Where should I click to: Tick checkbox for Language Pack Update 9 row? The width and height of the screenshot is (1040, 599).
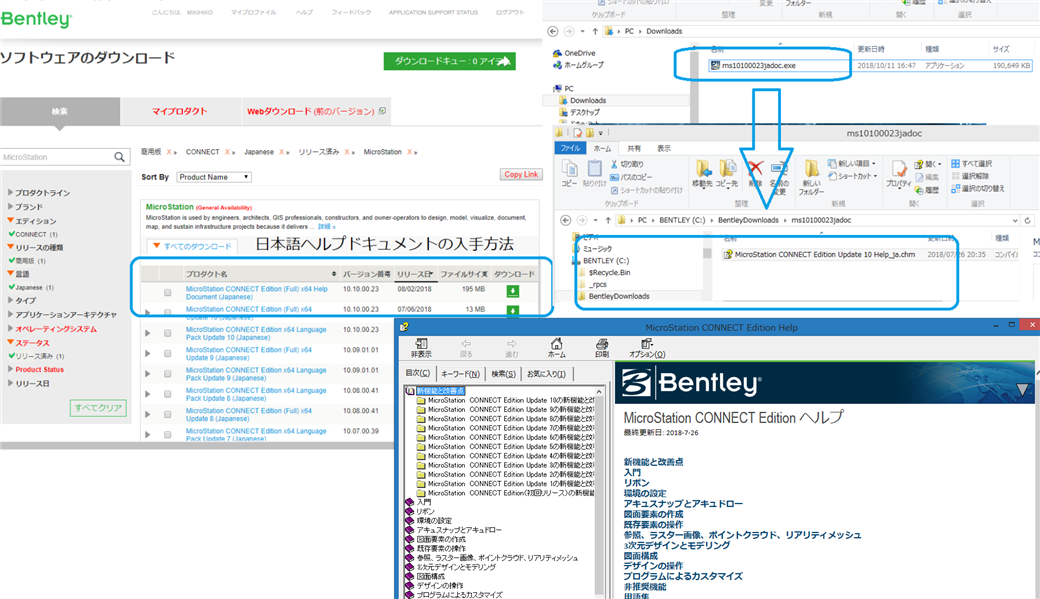[x=168, y=373]
